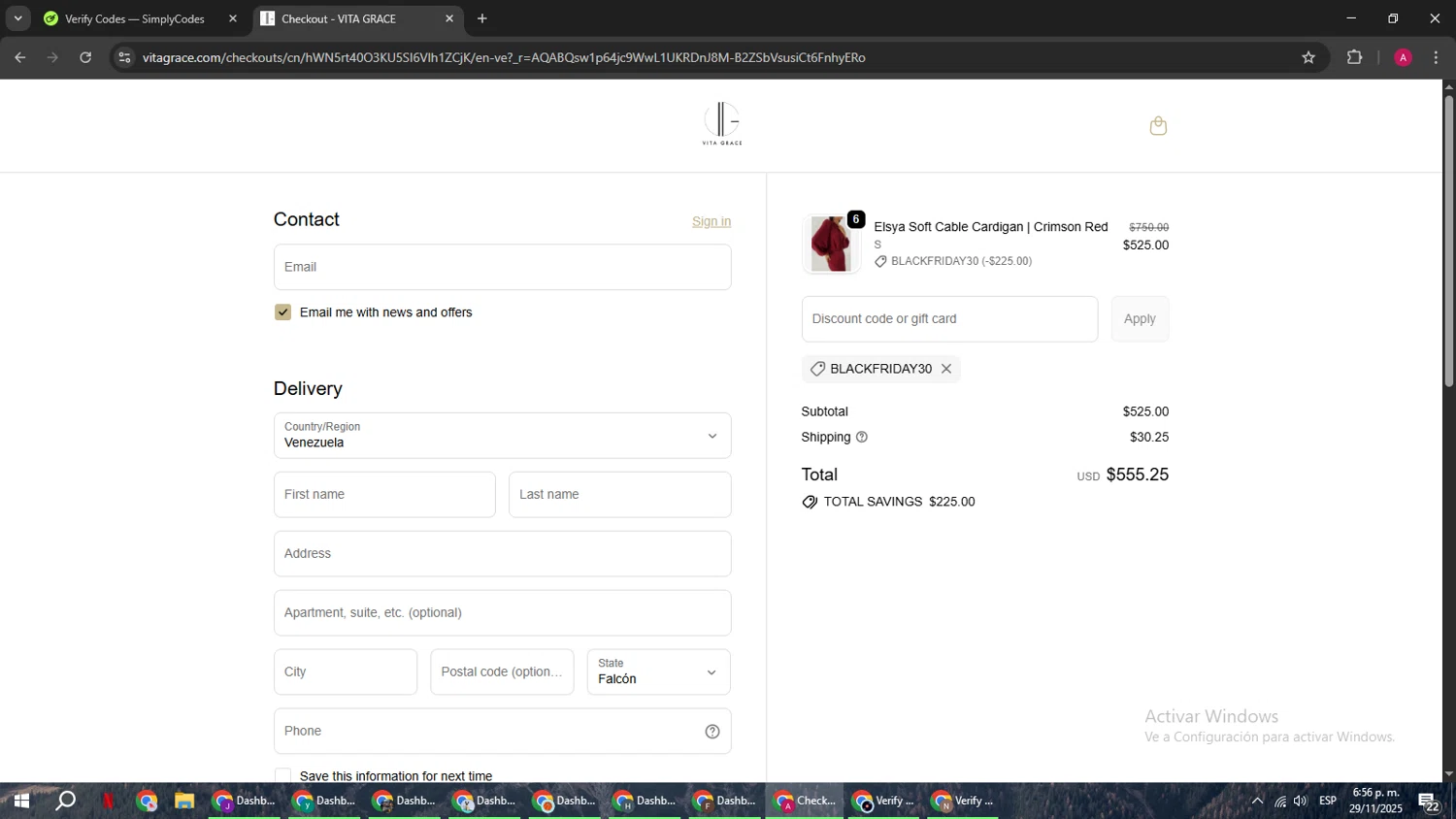Image resolution: width=1456 pixels, height=819 pixels.
Task: Go back to the previous page
Action: point(20,57)
